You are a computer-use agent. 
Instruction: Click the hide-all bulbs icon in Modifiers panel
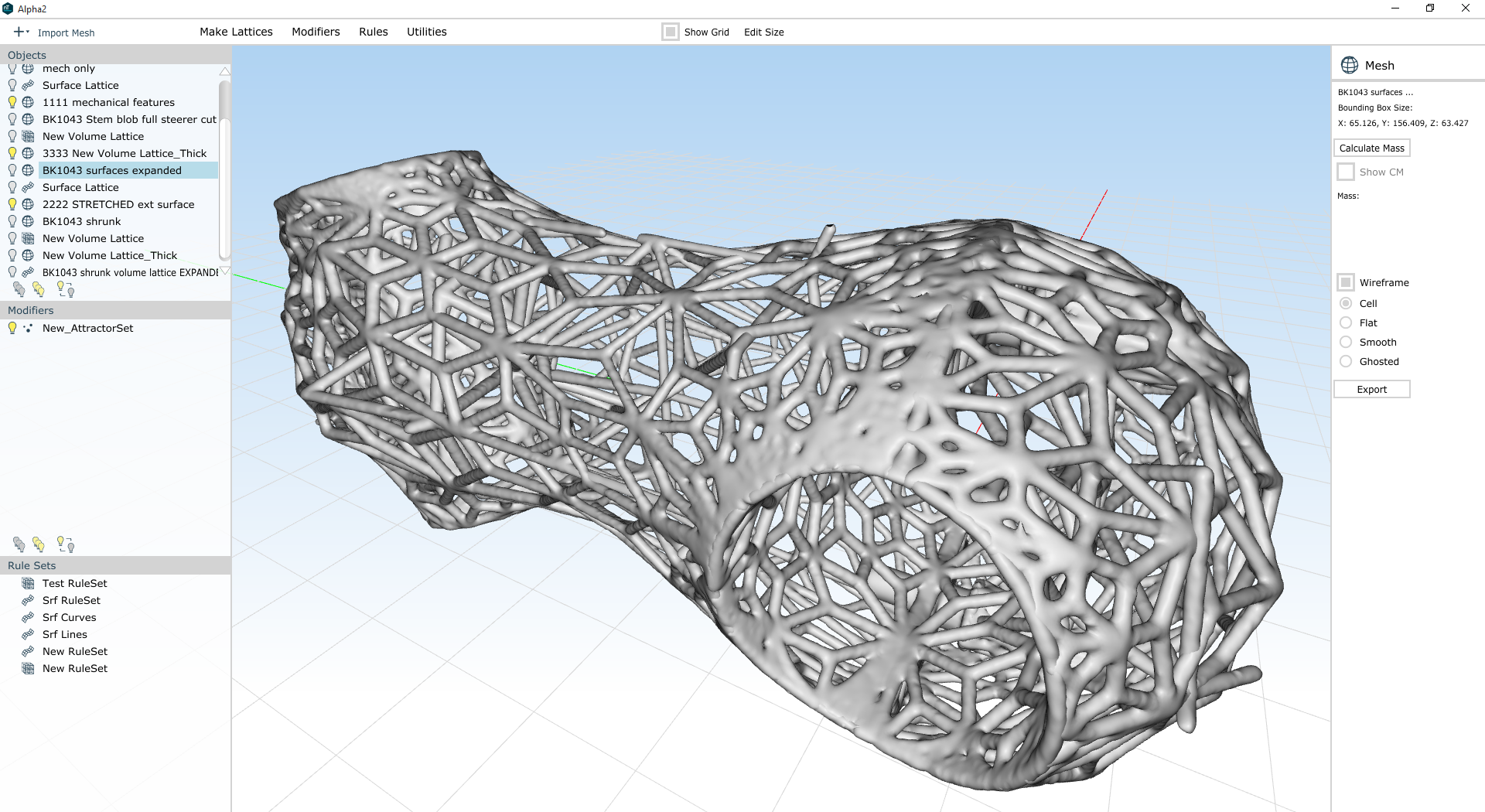click(19, 544)
